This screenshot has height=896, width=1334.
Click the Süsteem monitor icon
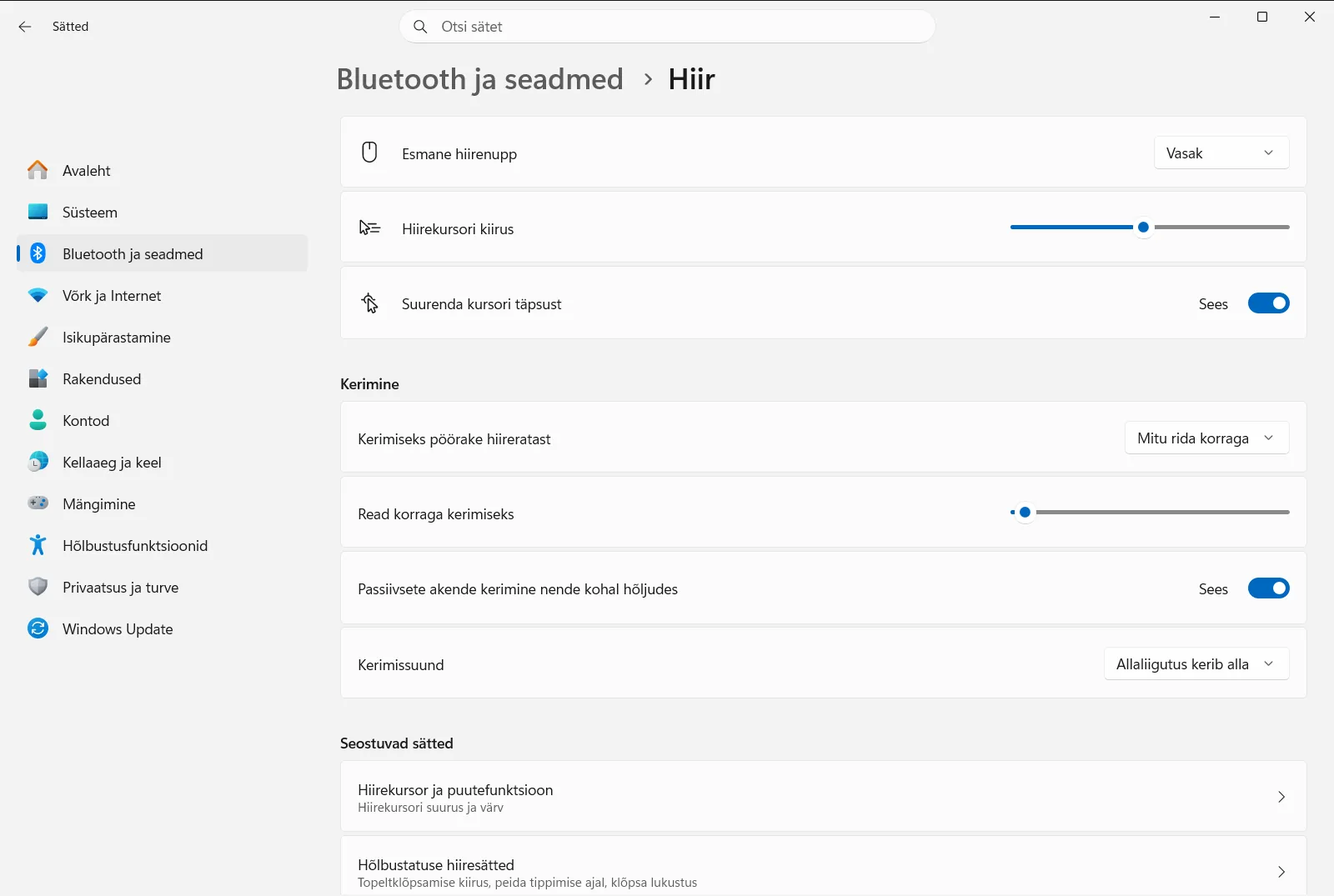38,212
